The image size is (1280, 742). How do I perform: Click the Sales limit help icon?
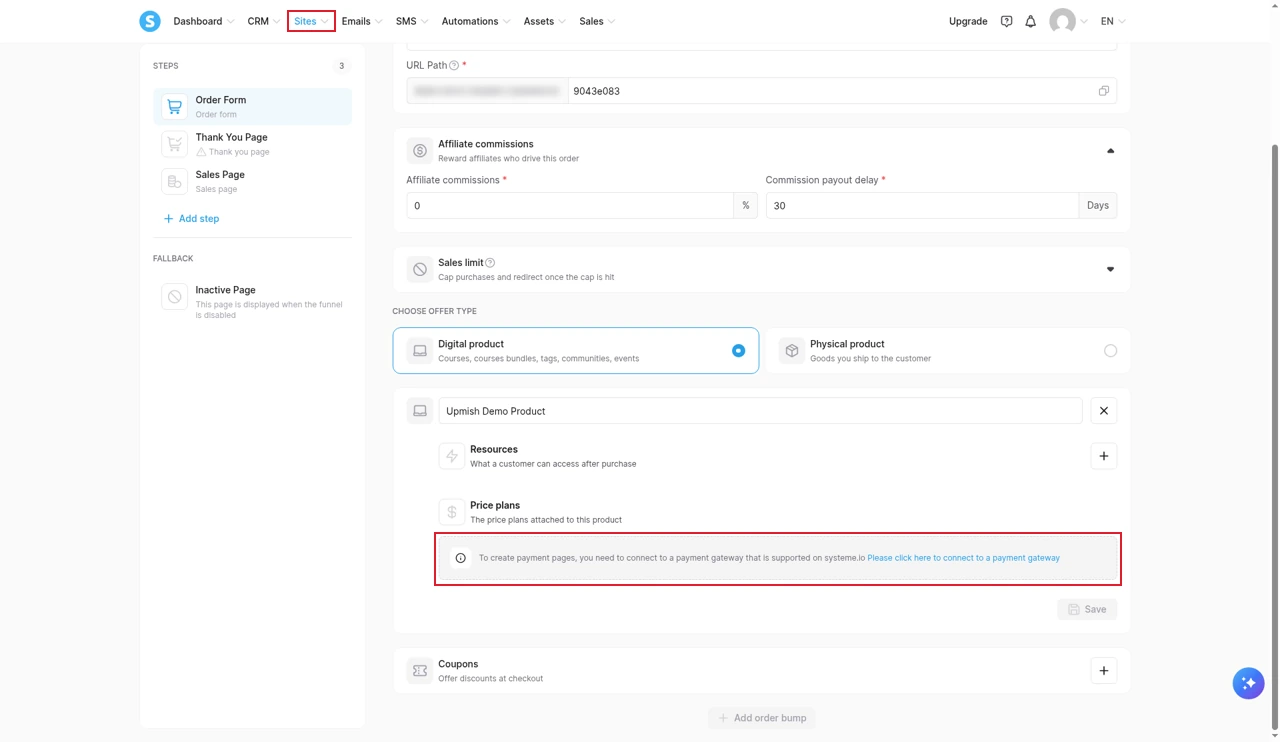click(490, 263)
